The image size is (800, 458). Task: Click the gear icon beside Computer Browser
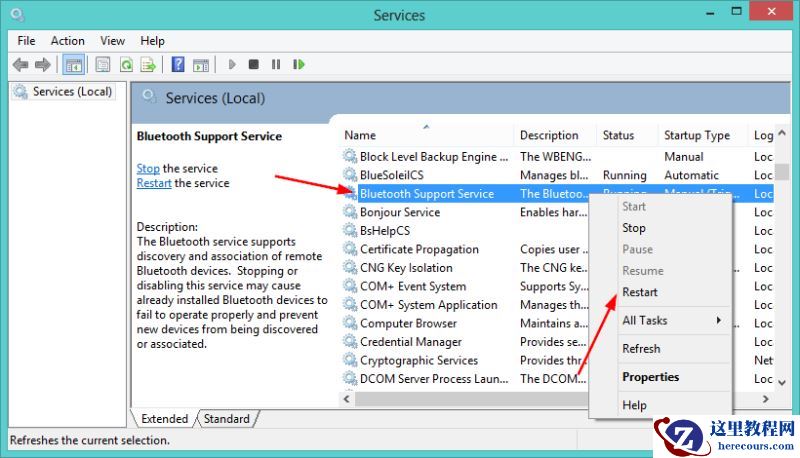(x=350, y=323)
